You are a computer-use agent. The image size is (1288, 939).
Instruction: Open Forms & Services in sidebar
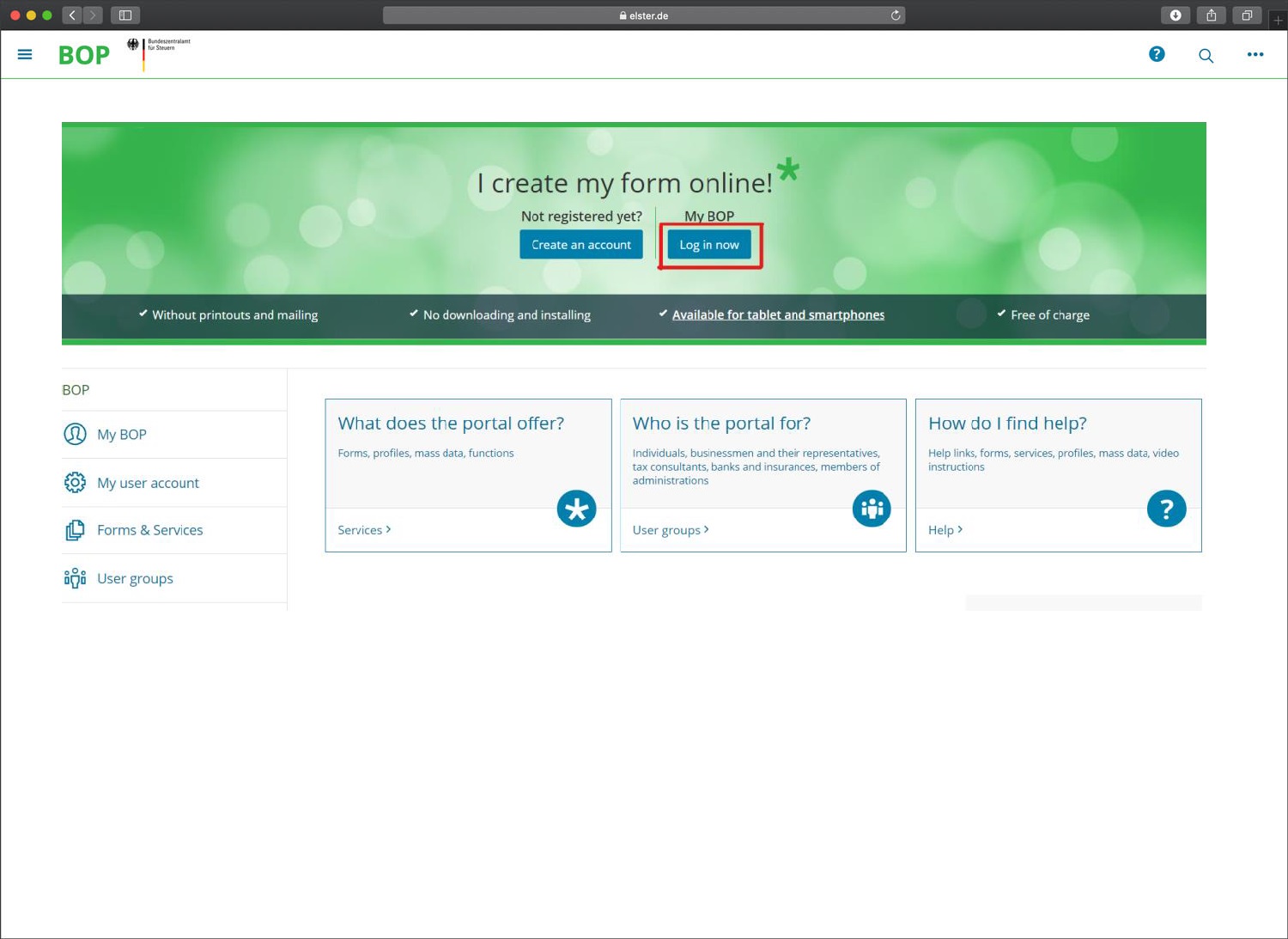[149, 530]
